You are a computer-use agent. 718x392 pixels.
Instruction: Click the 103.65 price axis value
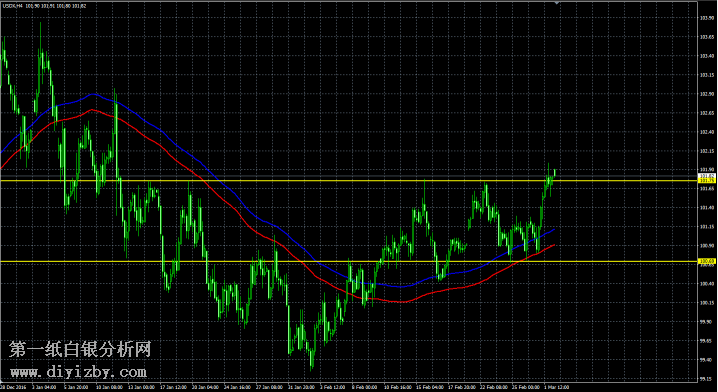[707, 37]
